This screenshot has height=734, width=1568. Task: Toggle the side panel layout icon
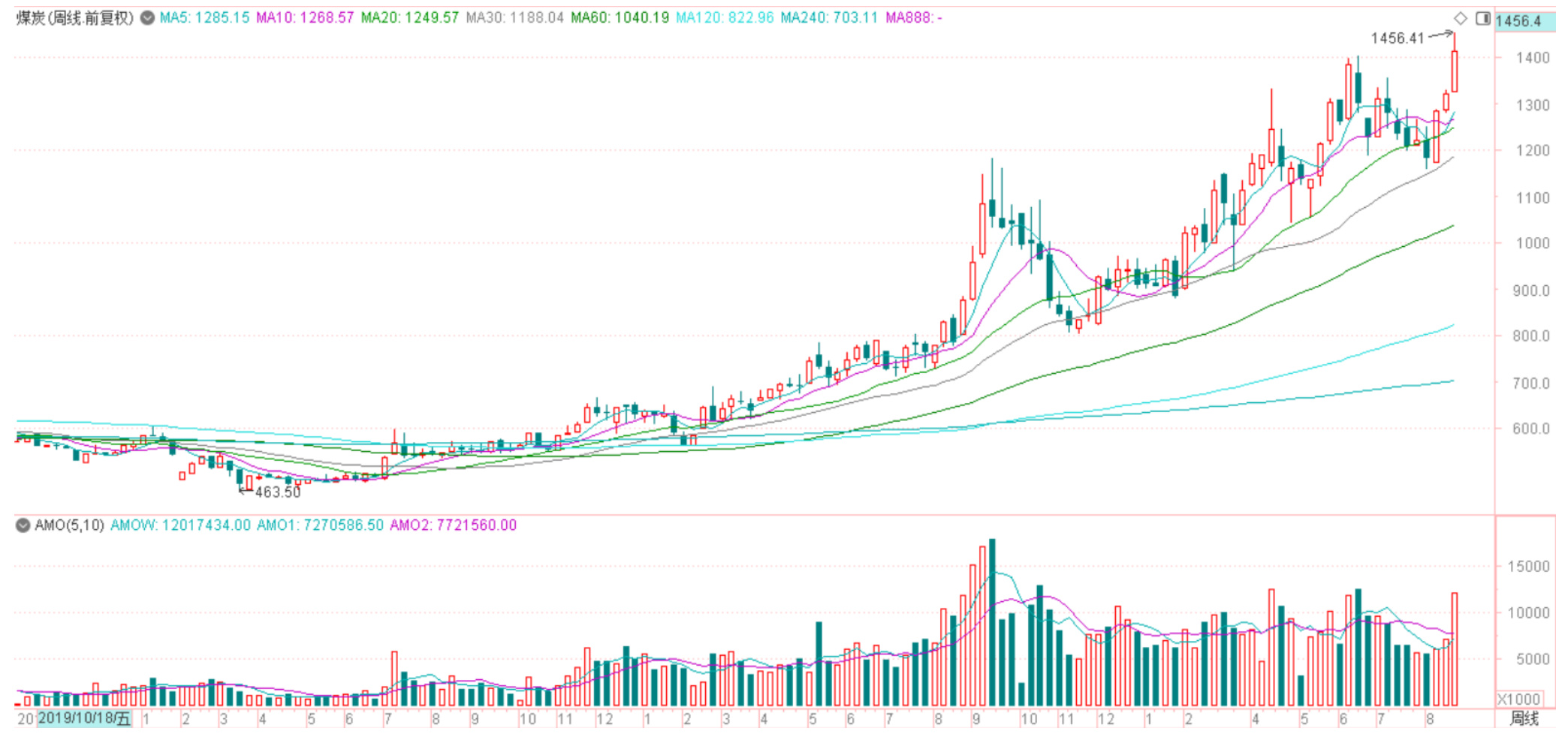tap(1482, 19)
